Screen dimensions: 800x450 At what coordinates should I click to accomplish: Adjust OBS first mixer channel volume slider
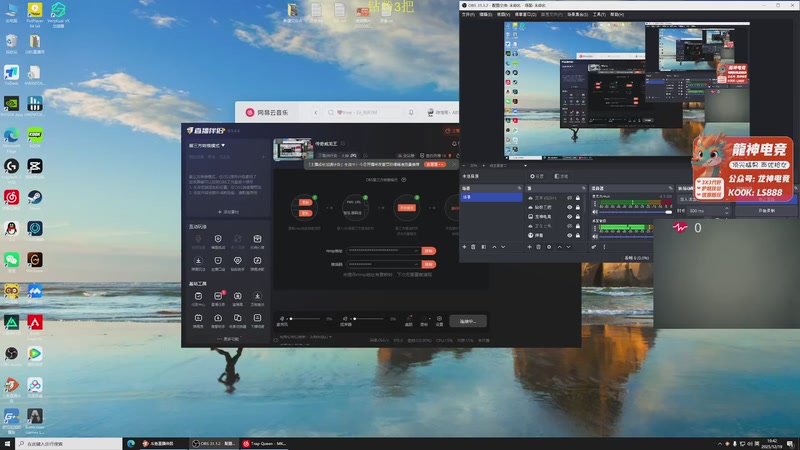pos(636,212)
